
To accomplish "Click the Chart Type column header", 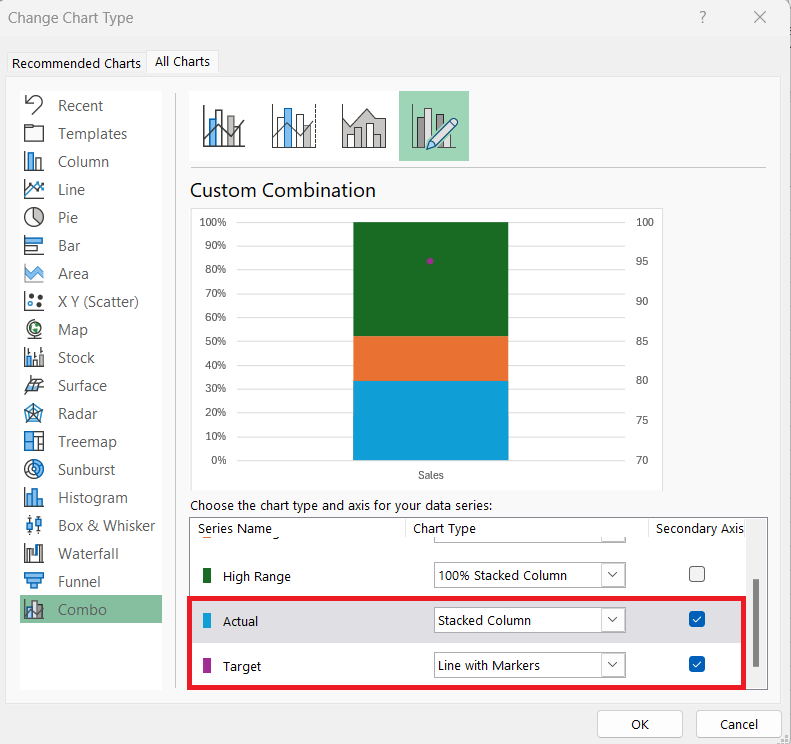I will click(x=444, y=528).
